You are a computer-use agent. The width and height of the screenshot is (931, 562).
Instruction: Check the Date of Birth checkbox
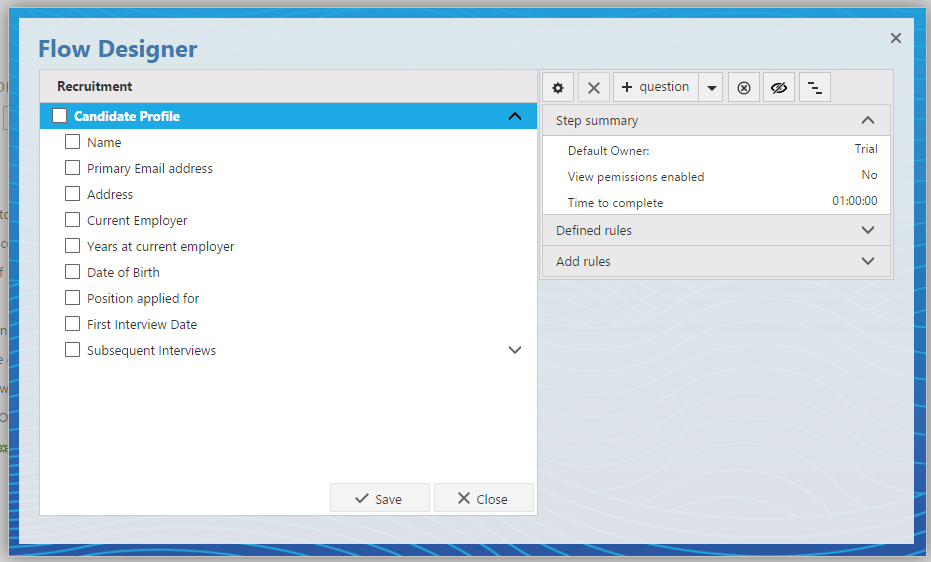click(72, 272)
